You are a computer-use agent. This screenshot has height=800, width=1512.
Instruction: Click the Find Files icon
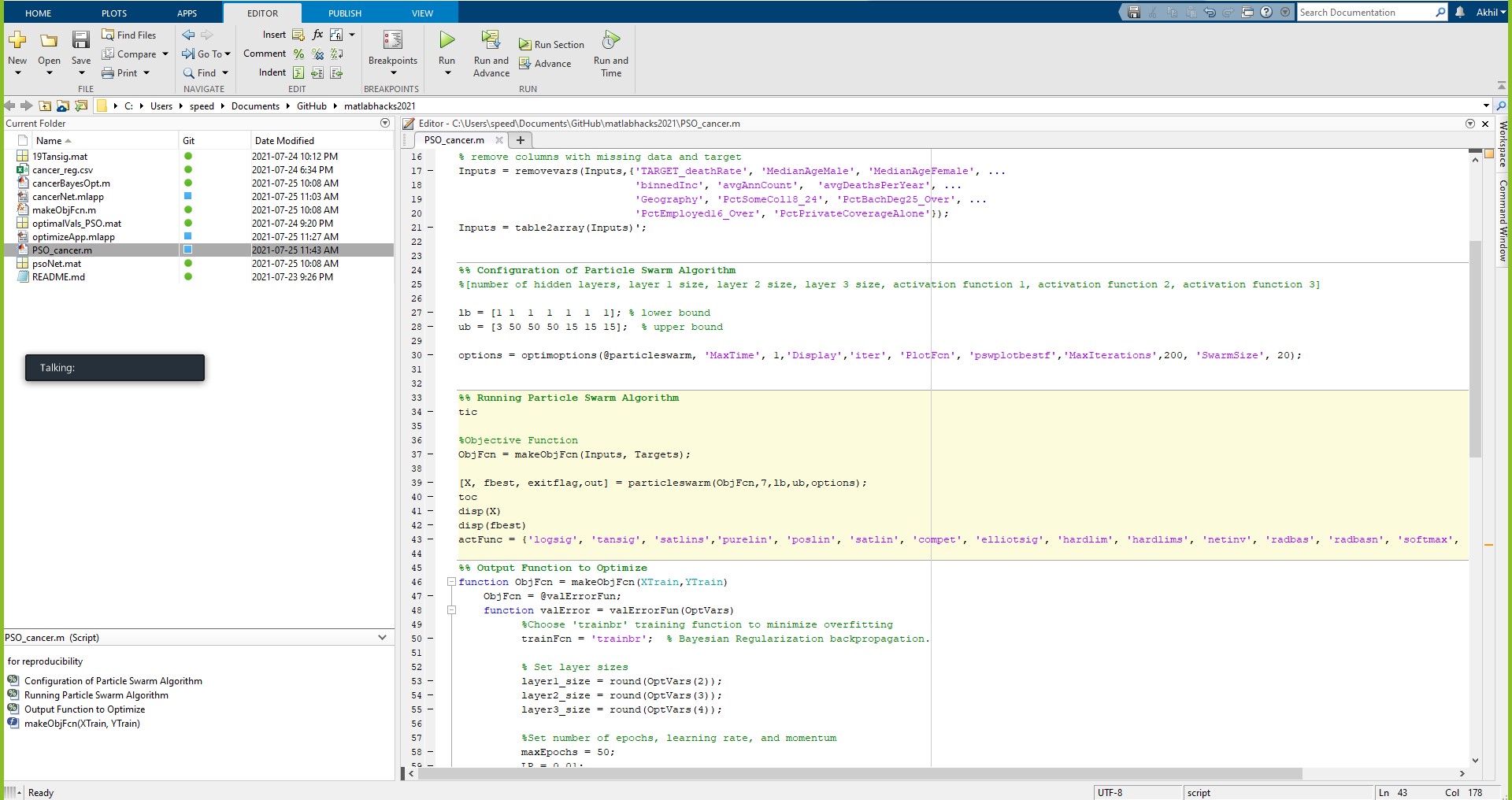(x=108, y=35)
